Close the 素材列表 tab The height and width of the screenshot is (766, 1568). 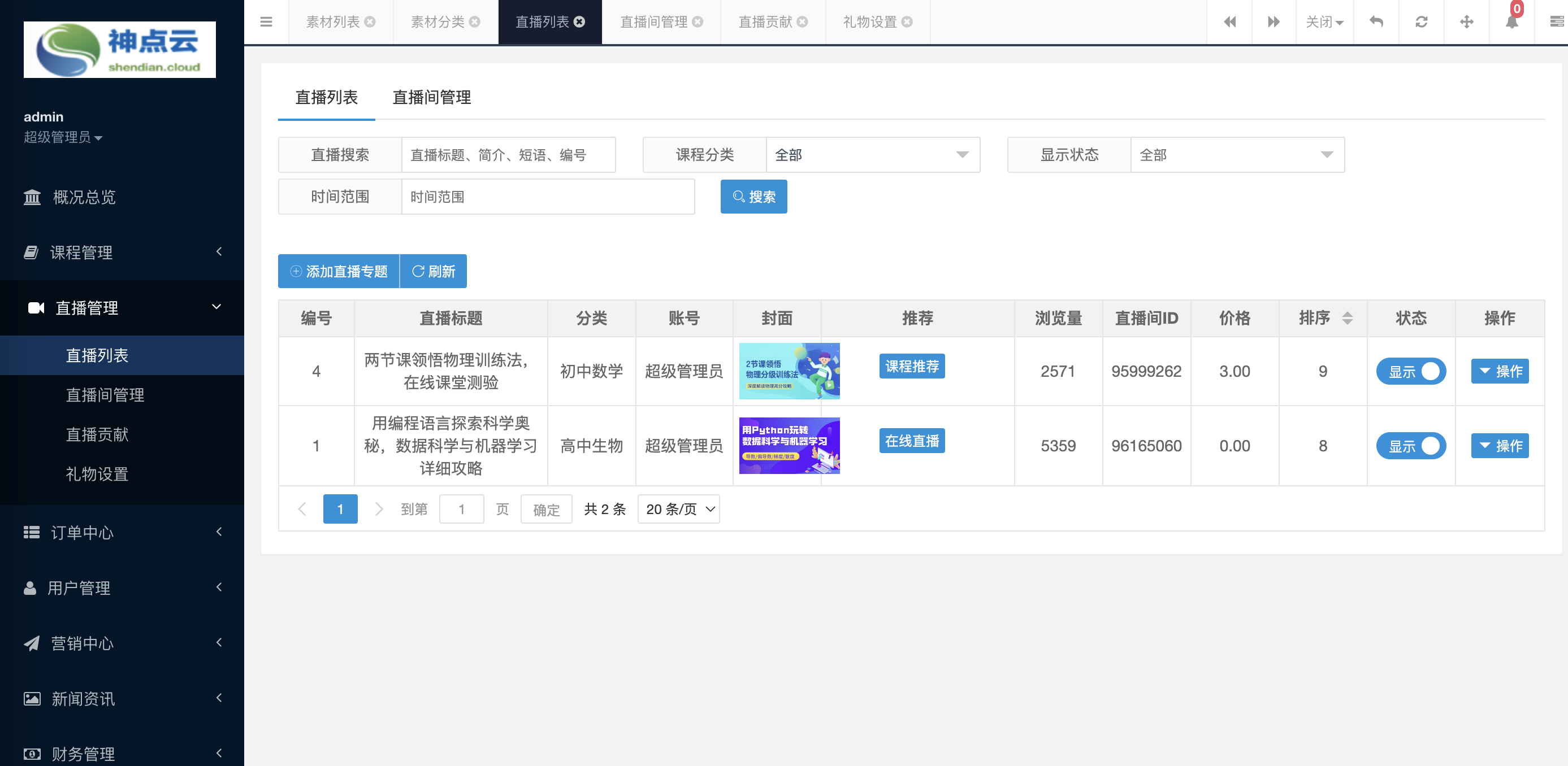(370, 22)
